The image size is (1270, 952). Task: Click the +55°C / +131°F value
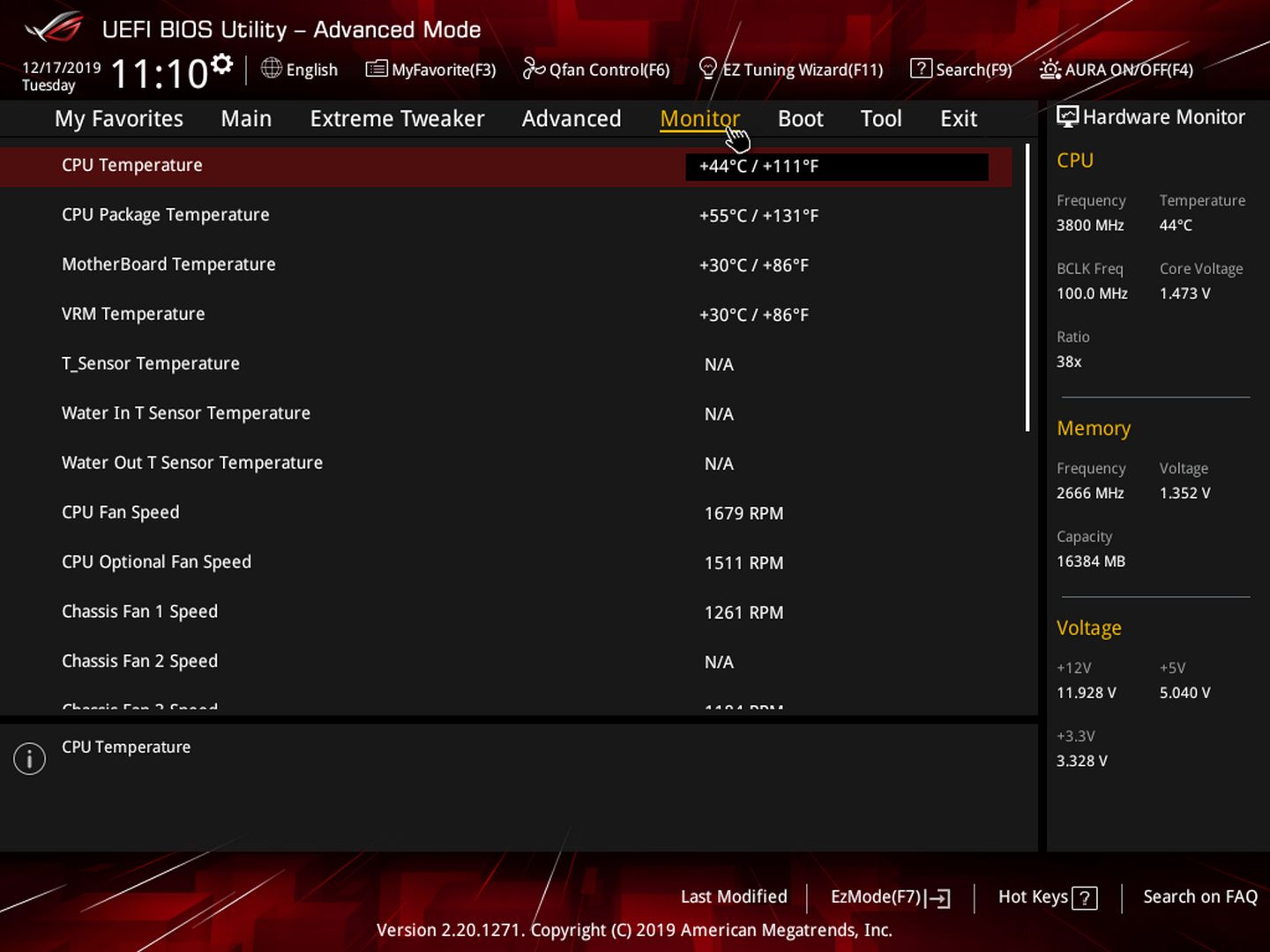(758, 216)
